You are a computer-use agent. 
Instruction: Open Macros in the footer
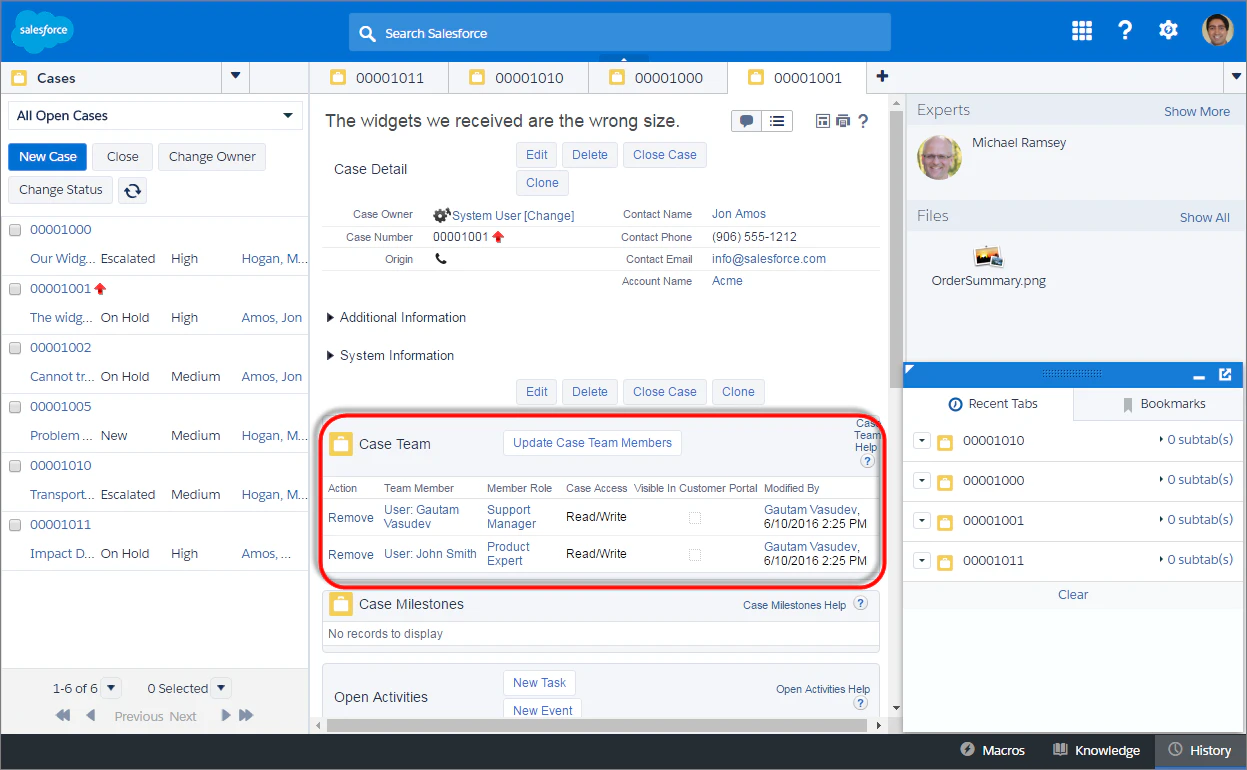992,750
